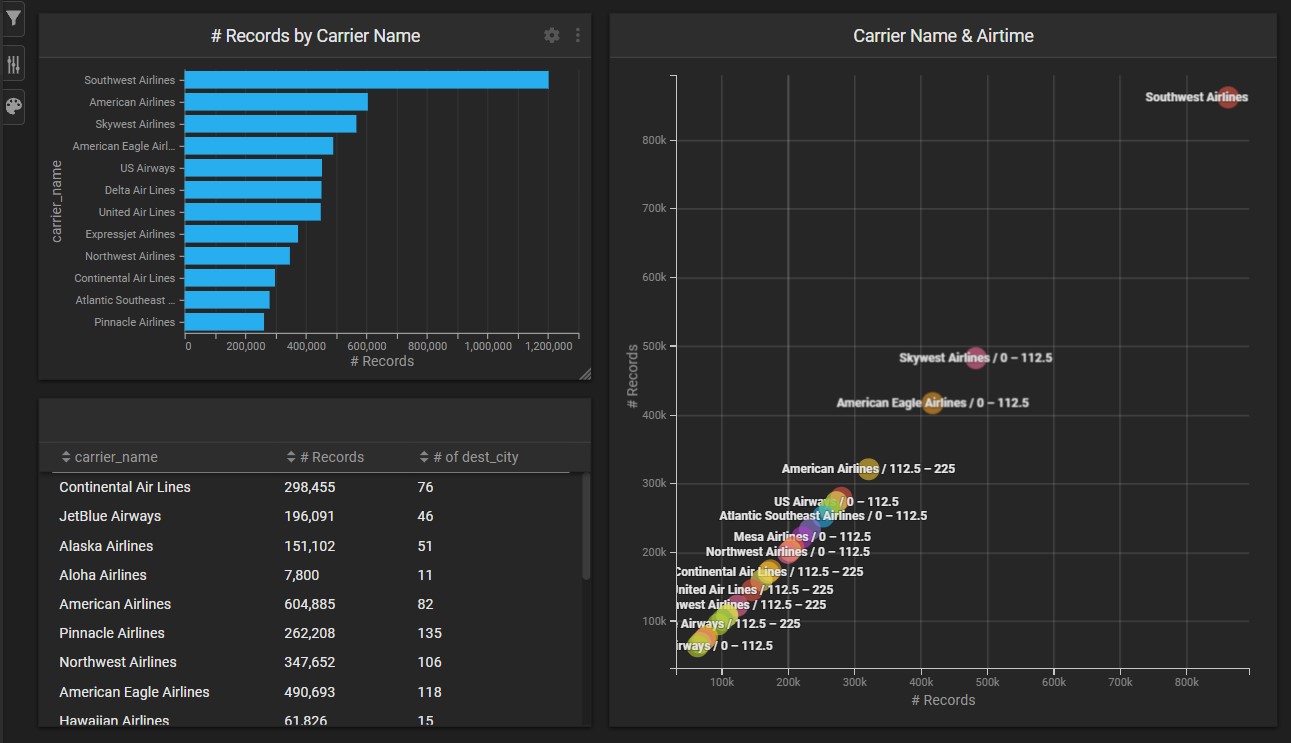This screenshot has height=743, width=1291.
Task: Sort table by carrier_name column
Action: pyautogui.click(x=108, y=457)
